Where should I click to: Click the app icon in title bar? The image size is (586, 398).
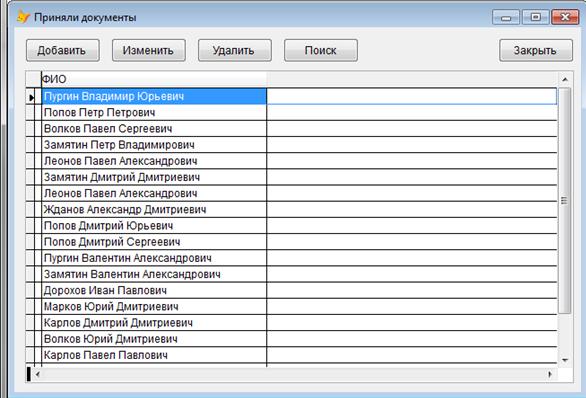coord(23,17)
